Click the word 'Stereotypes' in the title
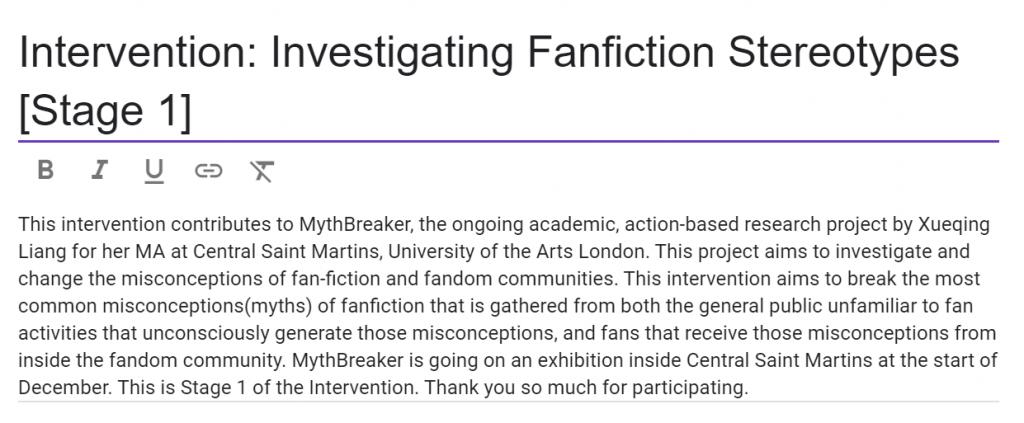The width and height of the screenshot is (1024, 423). 843,52
